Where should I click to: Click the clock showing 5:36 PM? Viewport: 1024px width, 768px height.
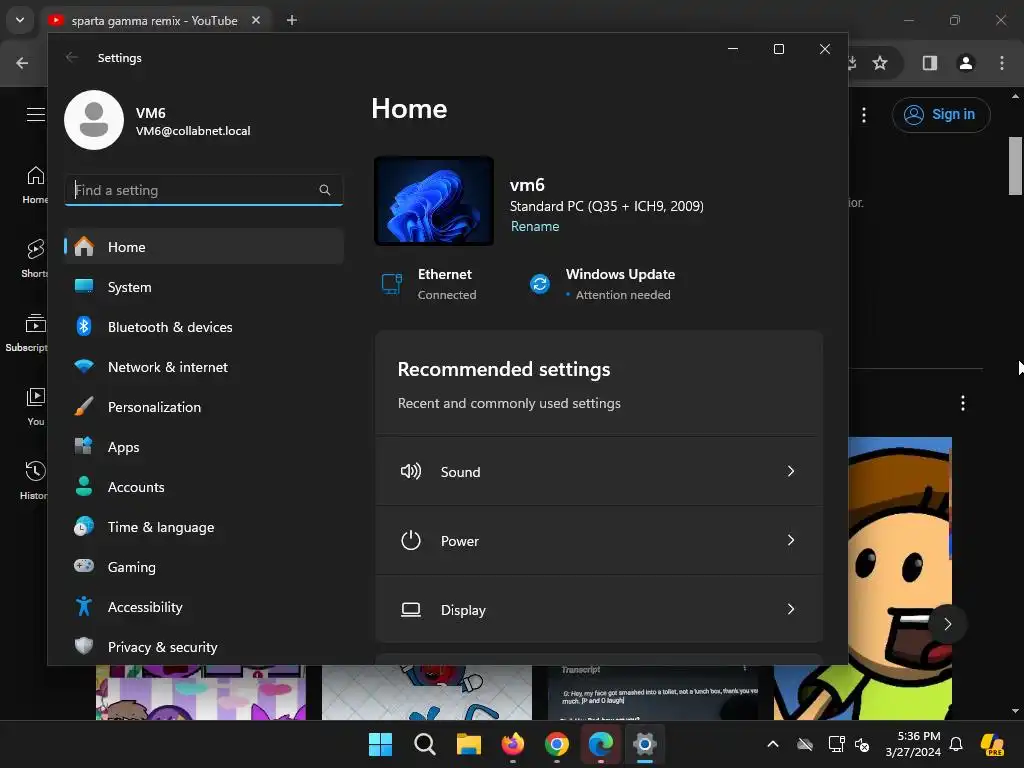click(x=913, y=744)
